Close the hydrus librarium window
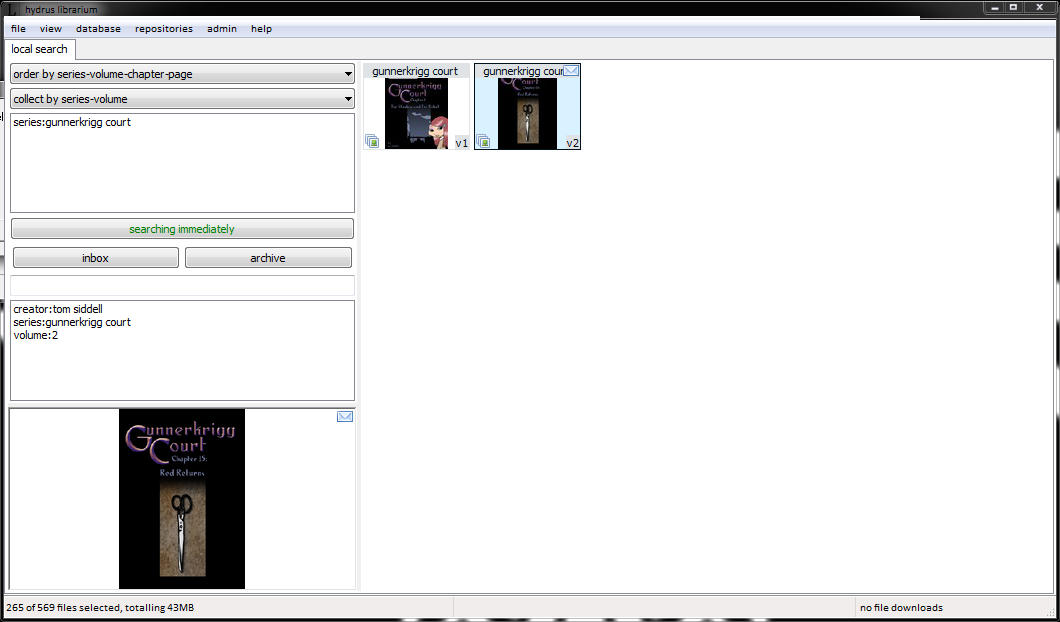Image resolution: width=1060 pixels, height=622 pixels. [x=1039, y=7]
